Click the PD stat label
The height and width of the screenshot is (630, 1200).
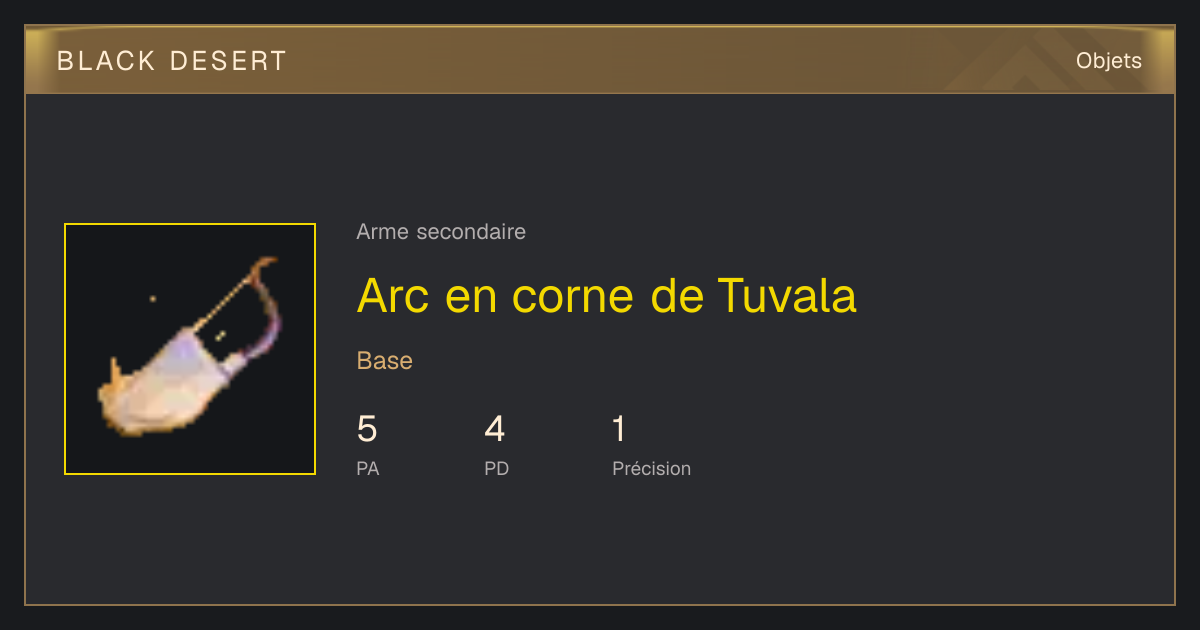click(496, 468)
